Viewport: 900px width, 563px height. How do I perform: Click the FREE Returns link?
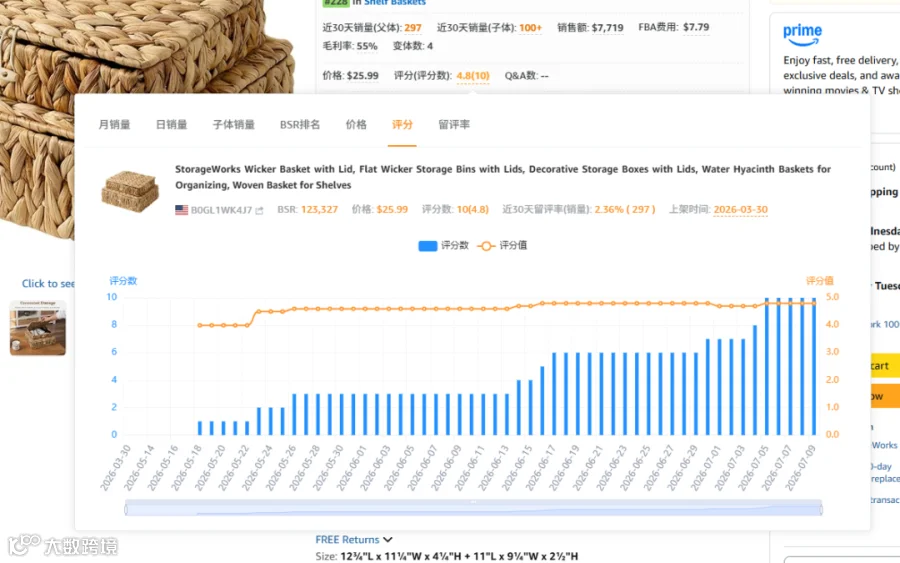coord(347,539)
